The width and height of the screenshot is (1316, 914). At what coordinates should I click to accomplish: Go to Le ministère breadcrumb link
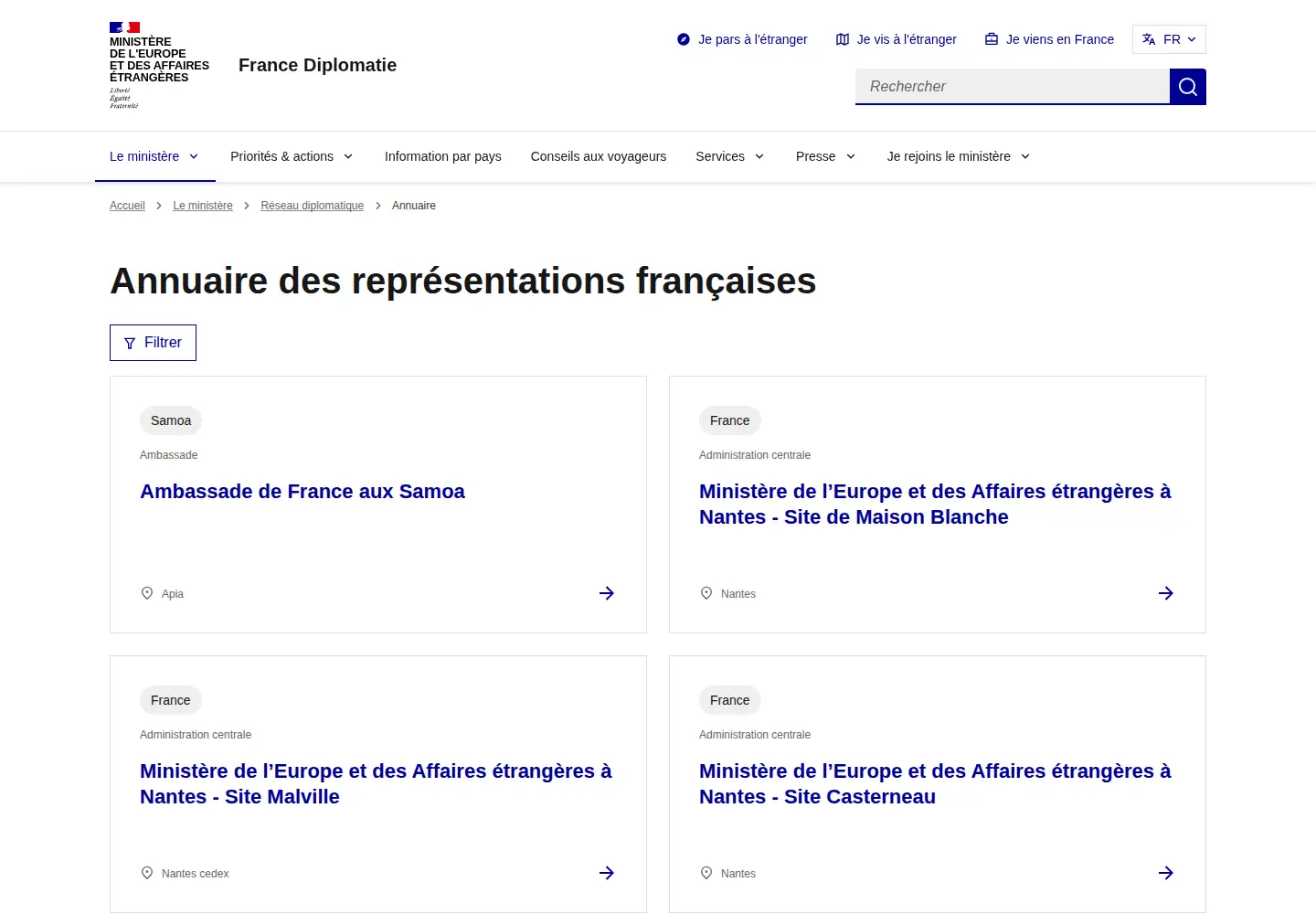[x=203, y=206]
